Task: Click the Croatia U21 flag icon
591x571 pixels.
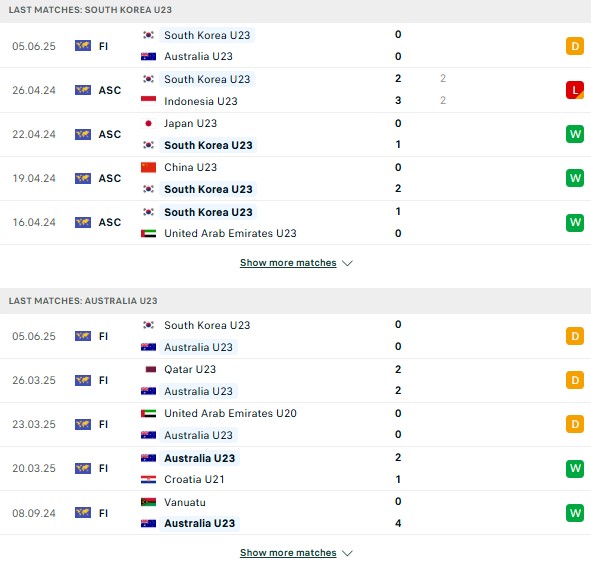Action: click(148, 479)
